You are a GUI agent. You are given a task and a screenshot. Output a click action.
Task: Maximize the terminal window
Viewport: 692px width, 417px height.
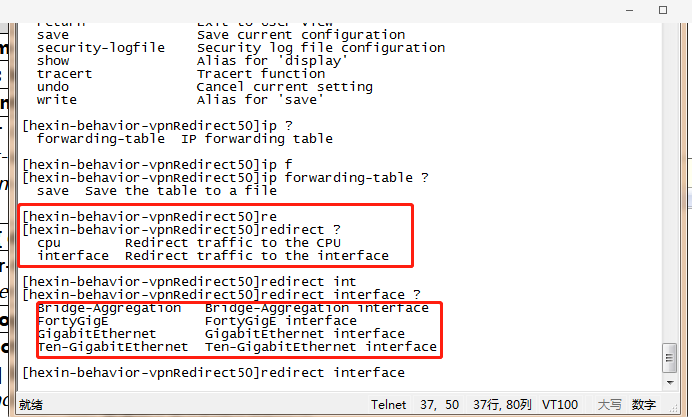tap(662, 10)
